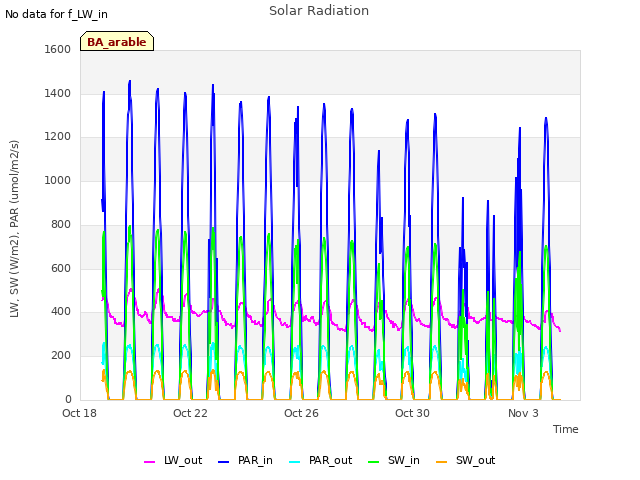Click the 1200 y-axis tick label

click(58, 137)
